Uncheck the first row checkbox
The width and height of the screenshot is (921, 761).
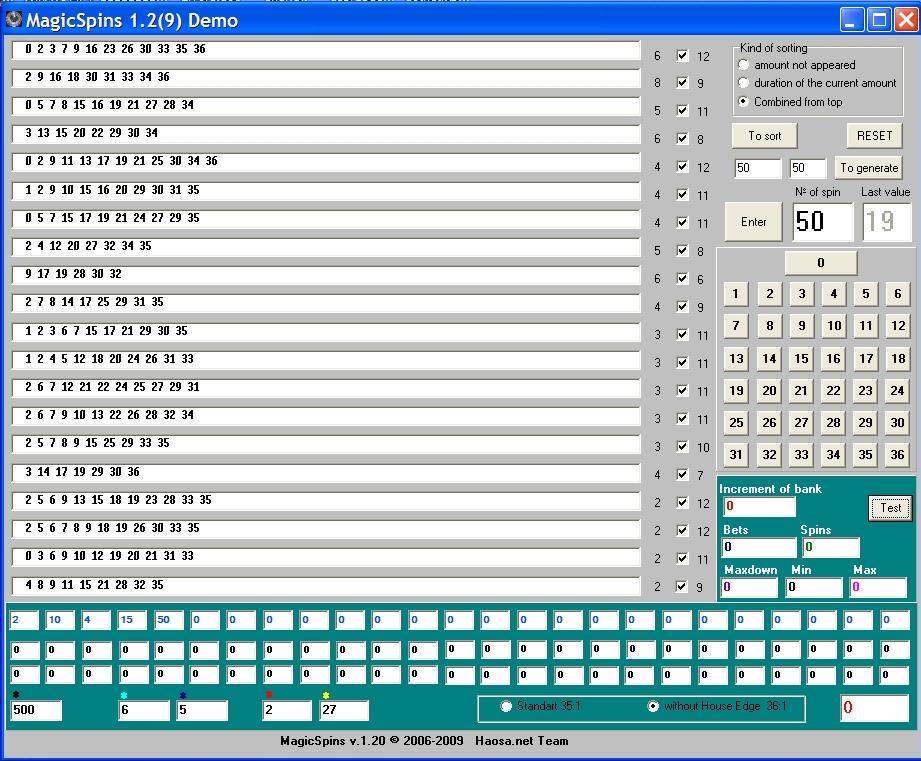(682, 56)
